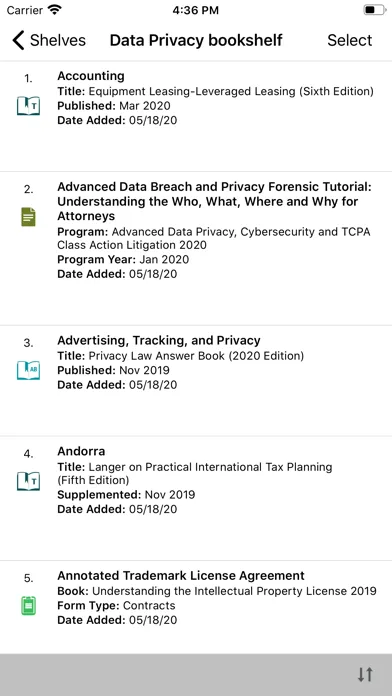Return to Shelves list
392x696 pixels.
(x=49, y=40)
